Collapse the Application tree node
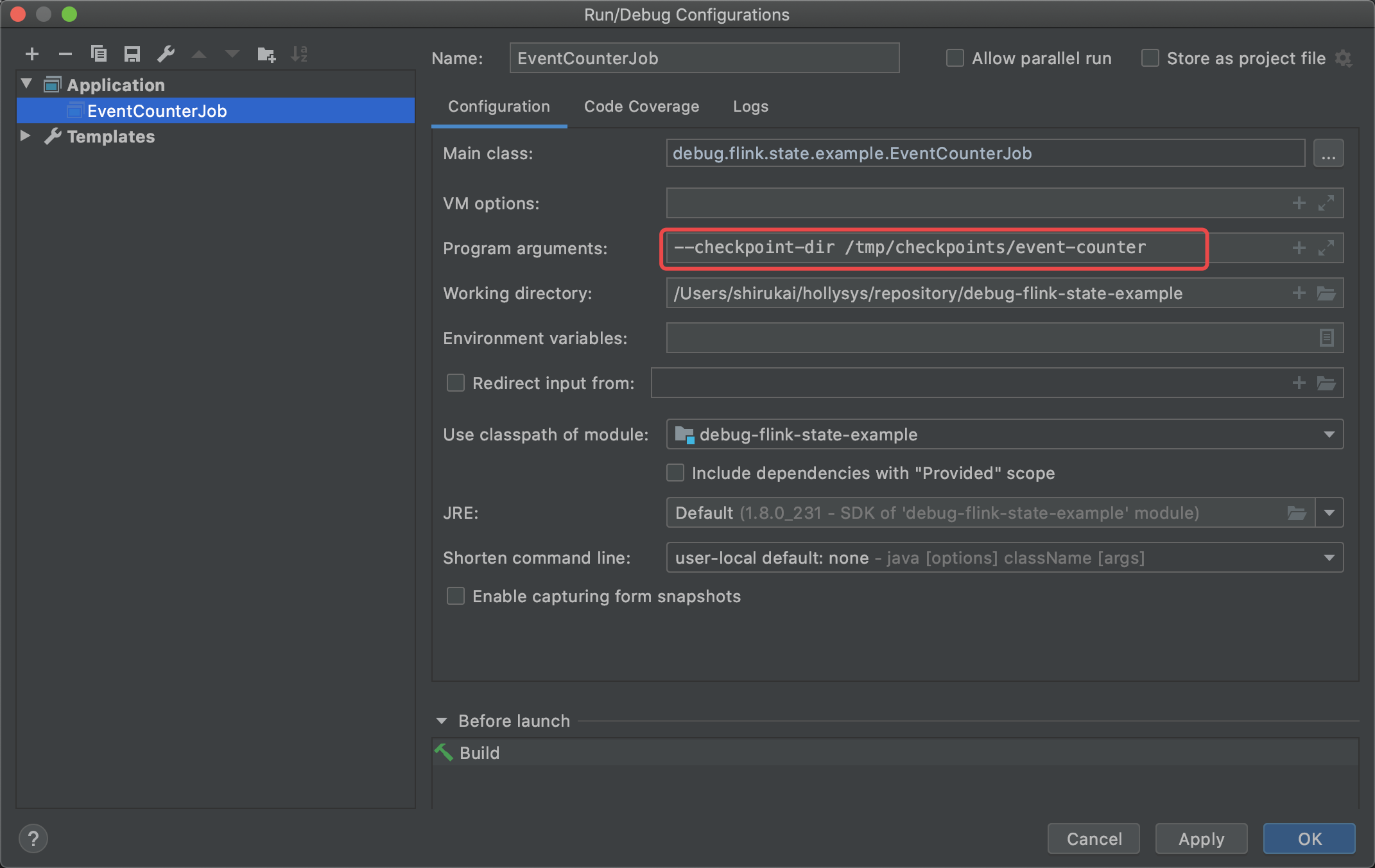Screen dimensions: 1375x868 26,83
